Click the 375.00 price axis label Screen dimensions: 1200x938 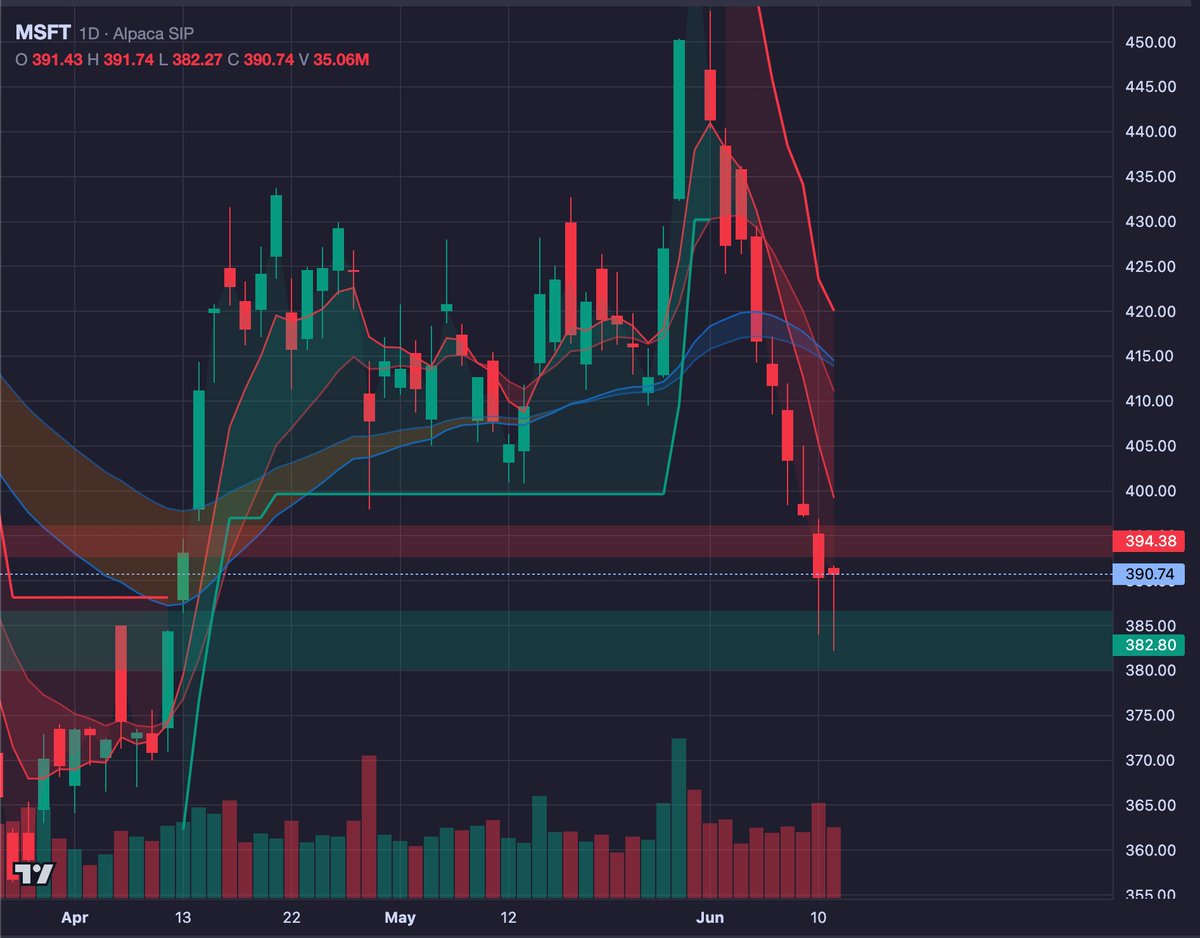pyautogui.click(x=1149, y=715)
